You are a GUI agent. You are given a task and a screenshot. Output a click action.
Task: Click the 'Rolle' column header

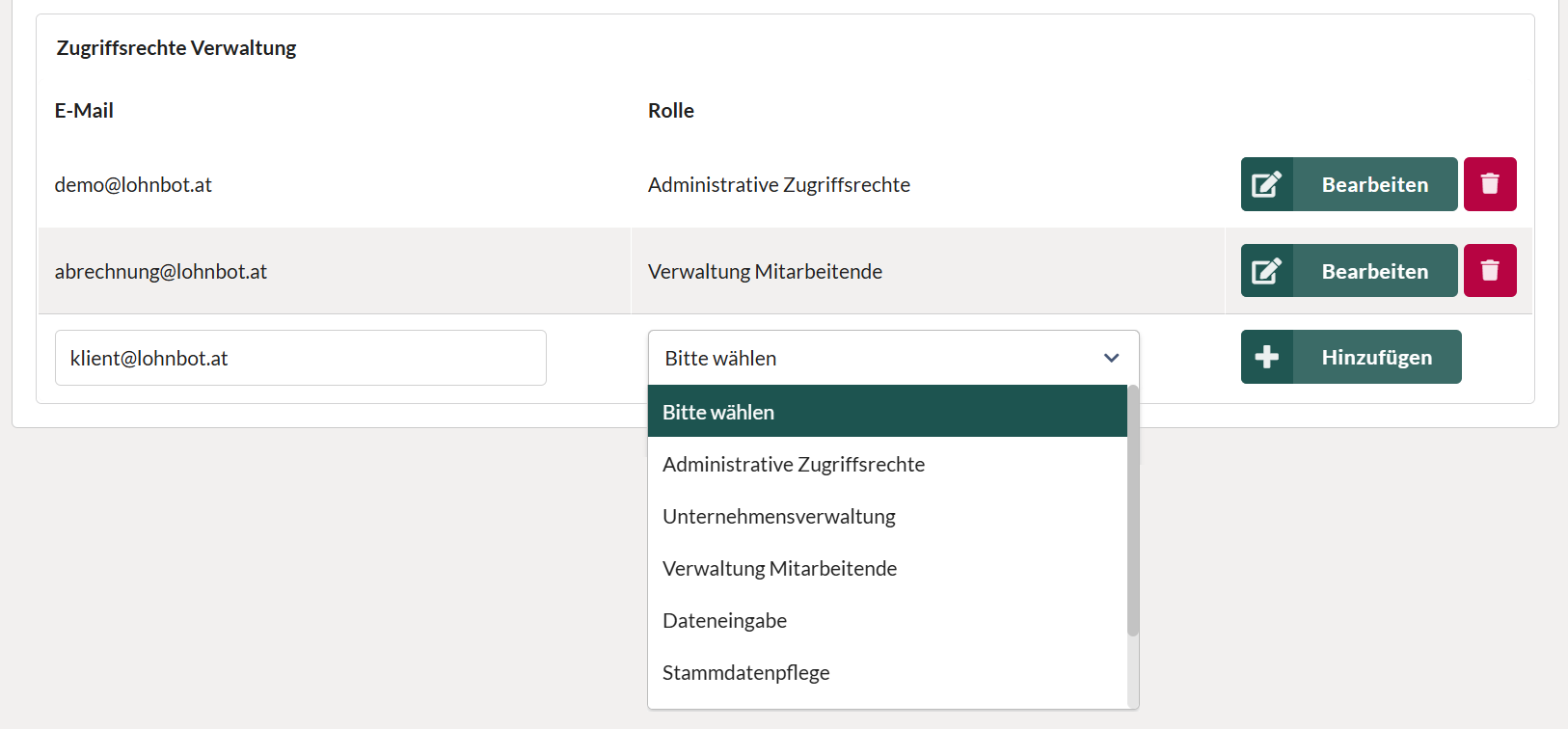click(671, 110)
